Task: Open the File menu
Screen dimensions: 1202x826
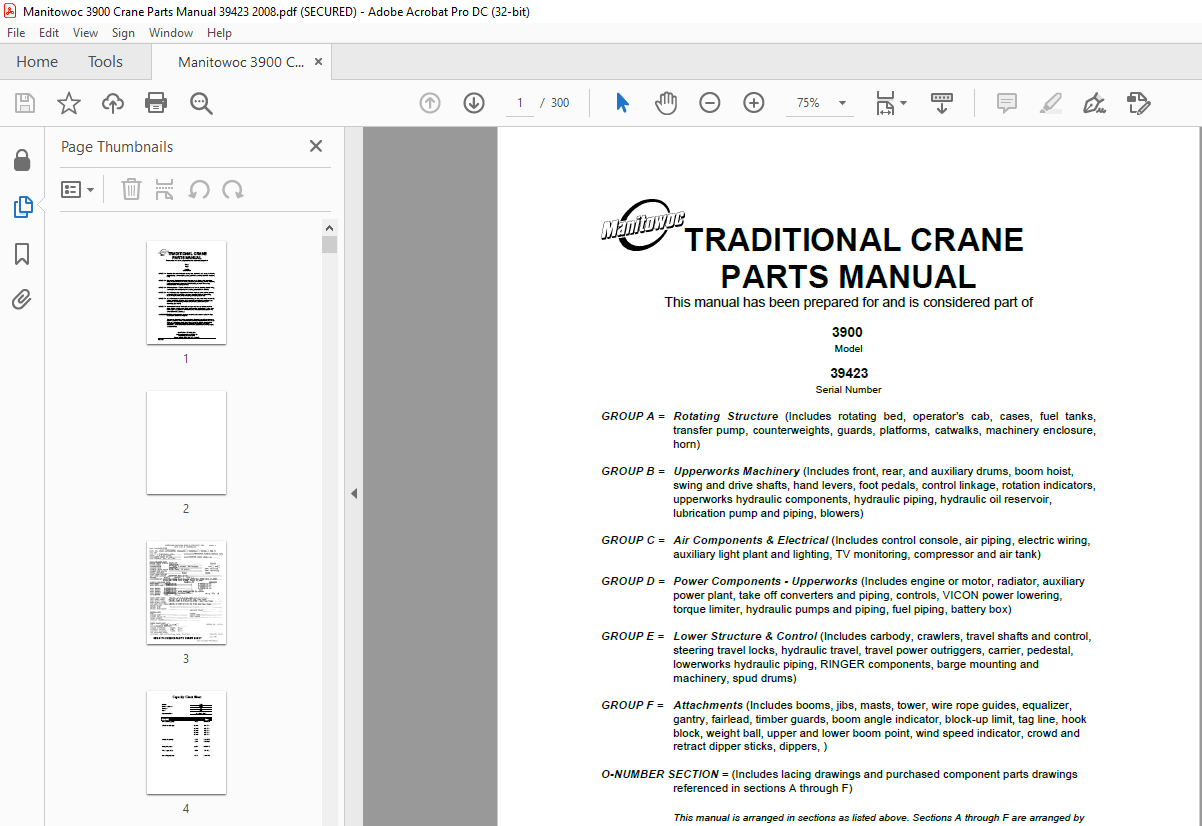Action: coord(16,33)
